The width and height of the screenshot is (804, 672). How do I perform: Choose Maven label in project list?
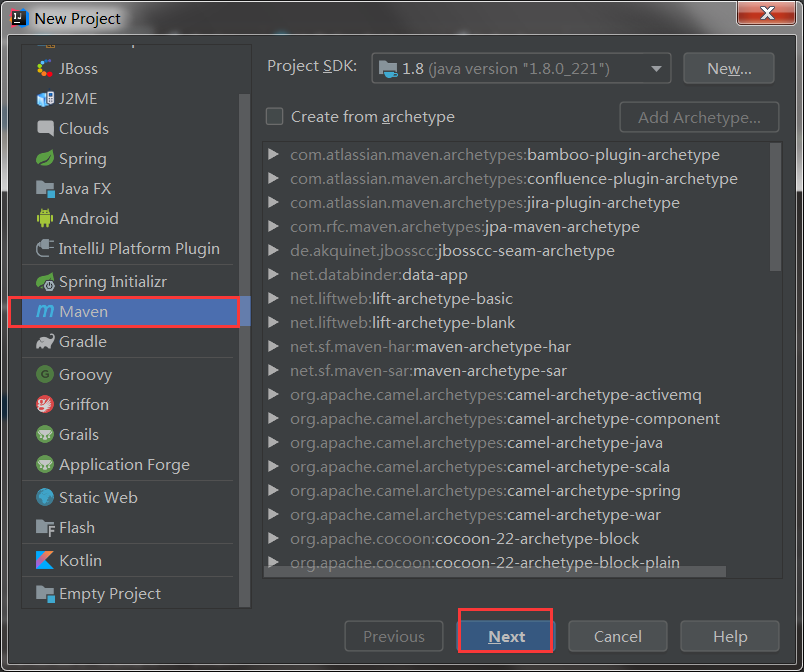[x=84, y=312]
